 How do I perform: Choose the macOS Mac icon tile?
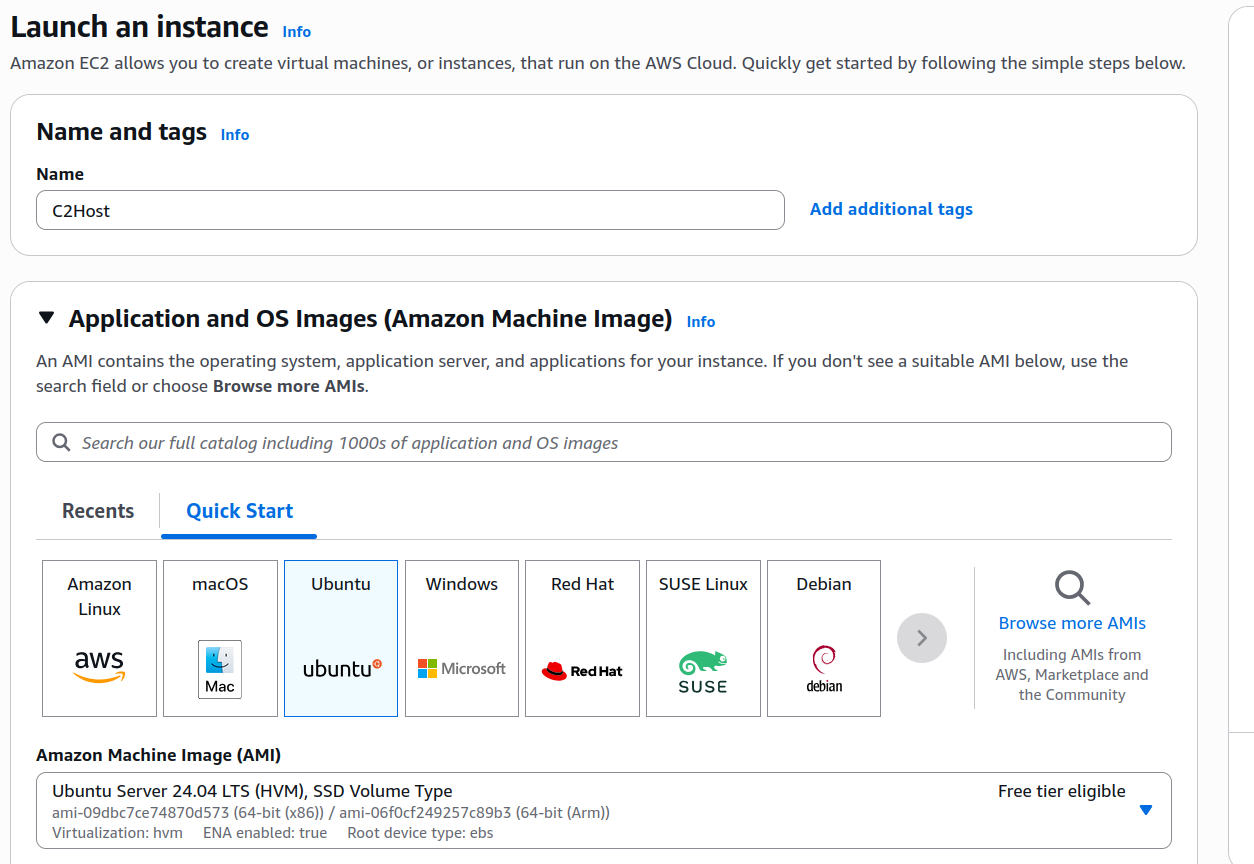[220, 638]
